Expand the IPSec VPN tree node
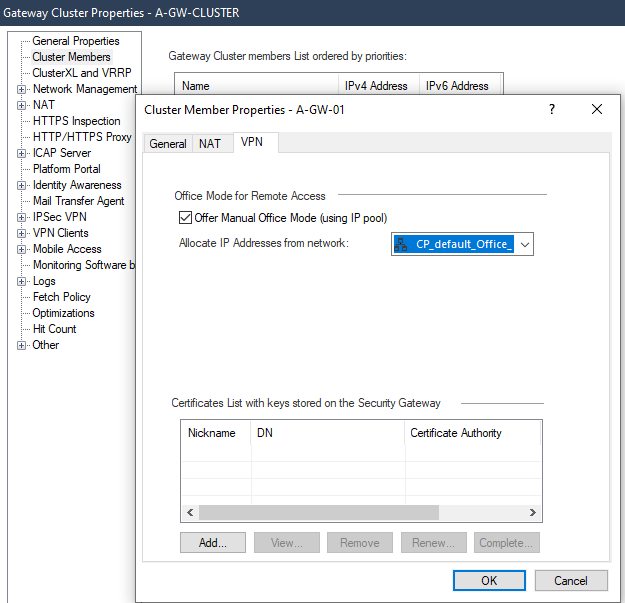 pos(23,217)
